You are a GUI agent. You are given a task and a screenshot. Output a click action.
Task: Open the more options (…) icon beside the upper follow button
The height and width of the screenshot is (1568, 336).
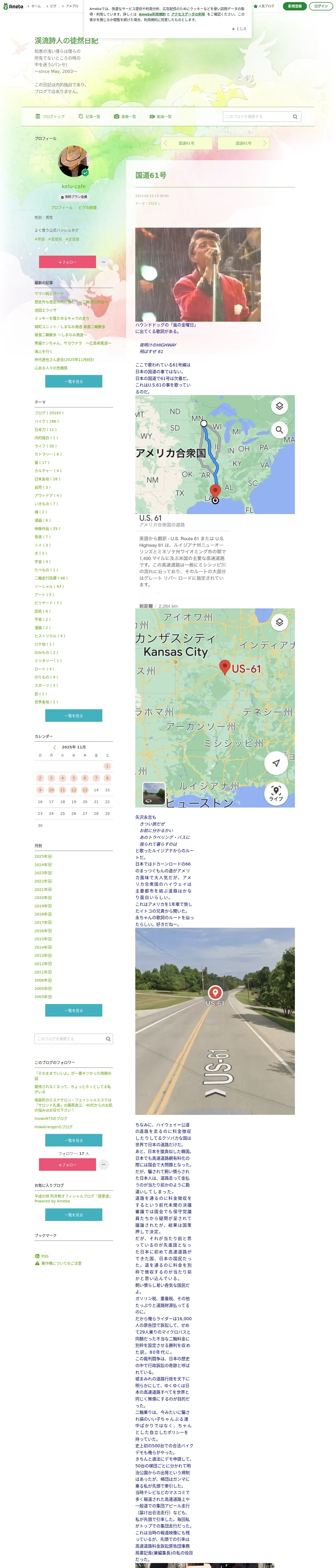pos(104,262)
